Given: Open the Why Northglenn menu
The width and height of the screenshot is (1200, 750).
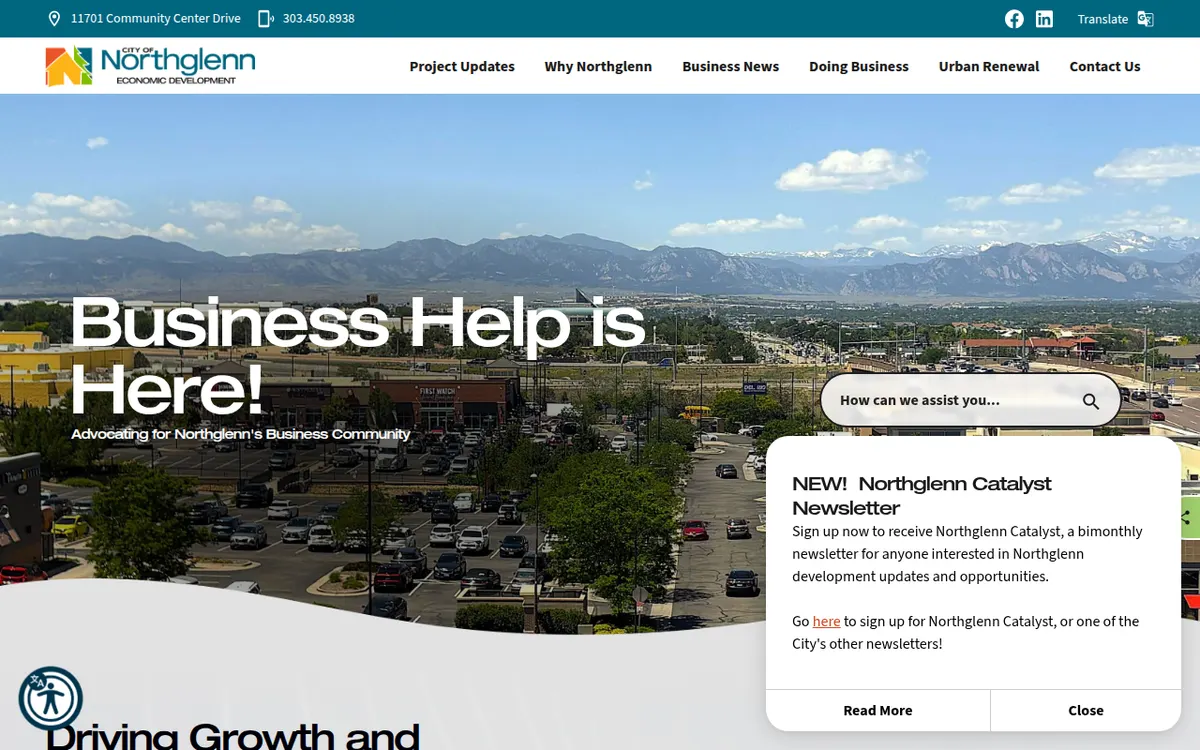Looking at the screenshot, I should pyautogui.click(x=598, y=66).
